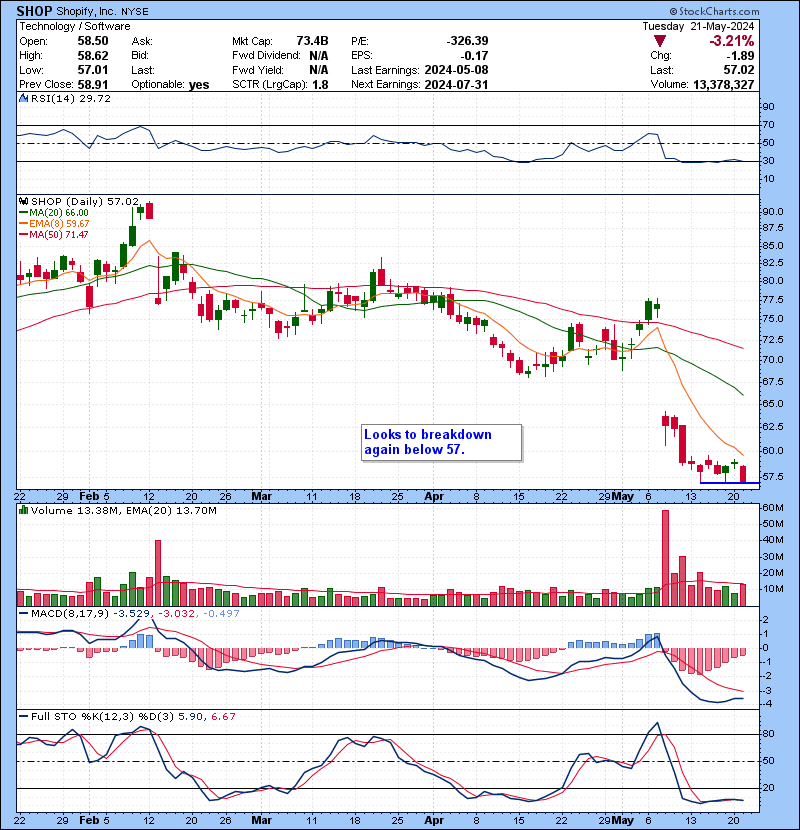
Task: Click the 'Looks to breakdown again below 57' annotation
Action: click(442, 443)
